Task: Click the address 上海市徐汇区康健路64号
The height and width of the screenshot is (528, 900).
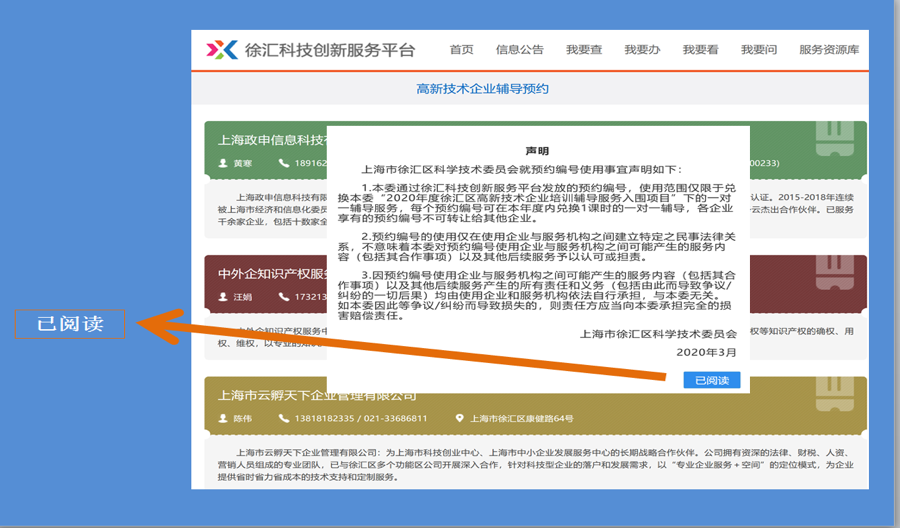Action: [522, 418]
